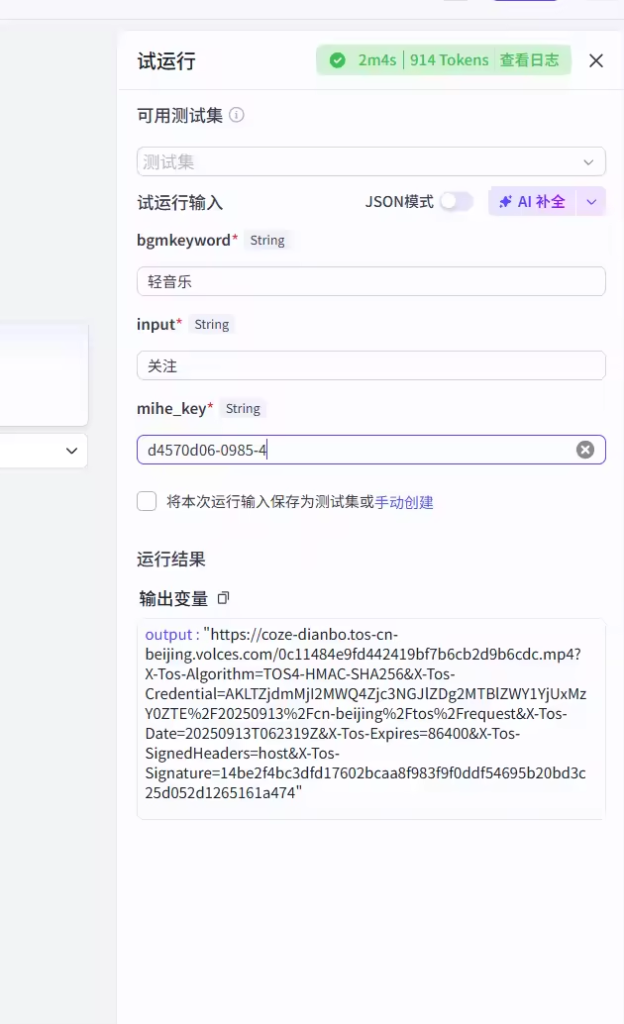
Task: Click the 914 Tokens label
Action: pyautogui.click(x=449, y=60)
